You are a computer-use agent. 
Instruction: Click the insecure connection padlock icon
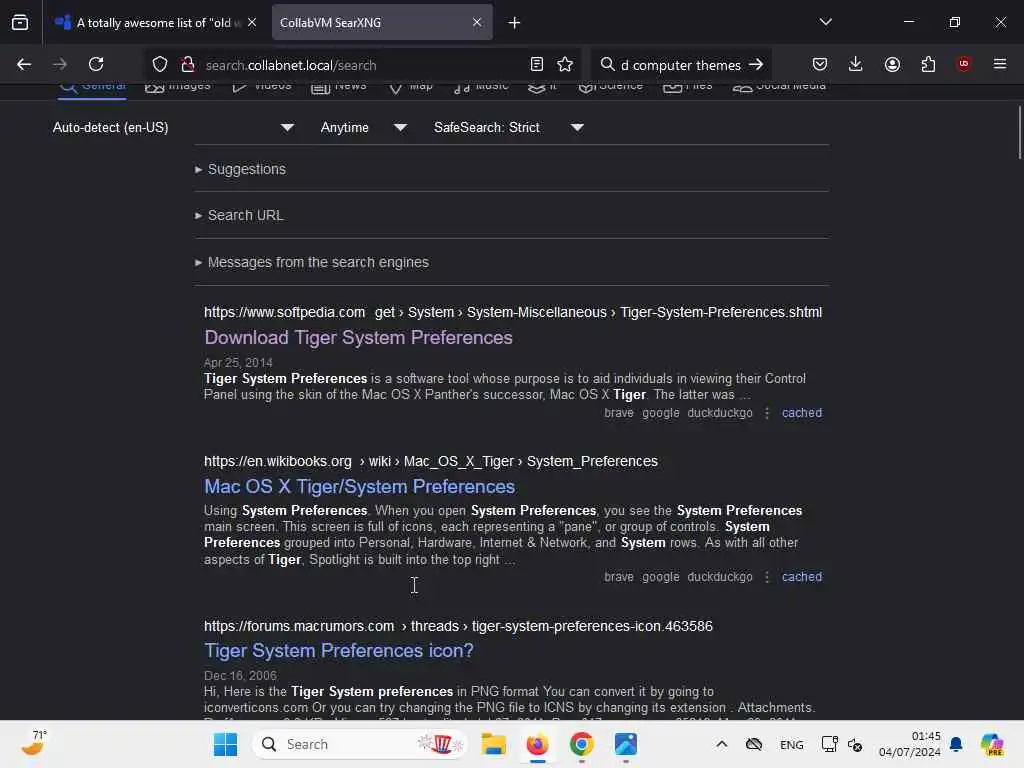click(188, 64)
